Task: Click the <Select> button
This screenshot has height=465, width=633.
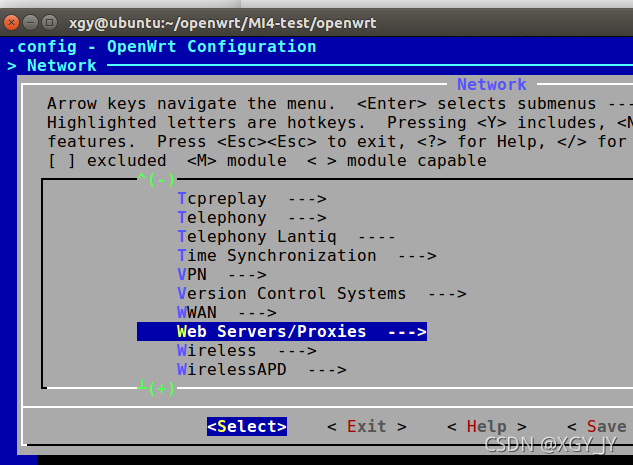Action: click(247, 427)
